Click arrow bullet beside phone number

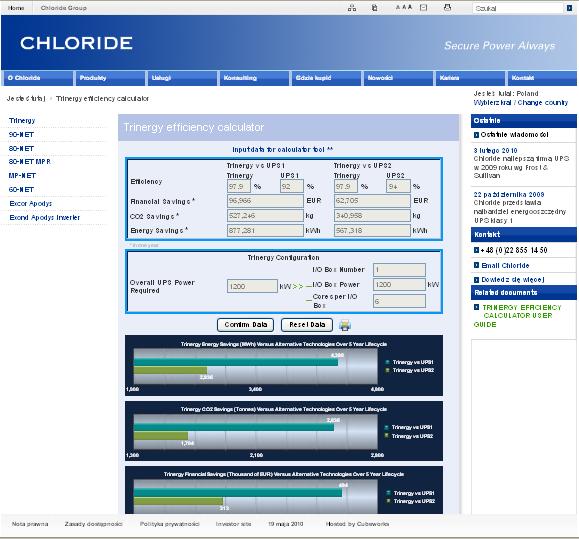tap(476, 250)
